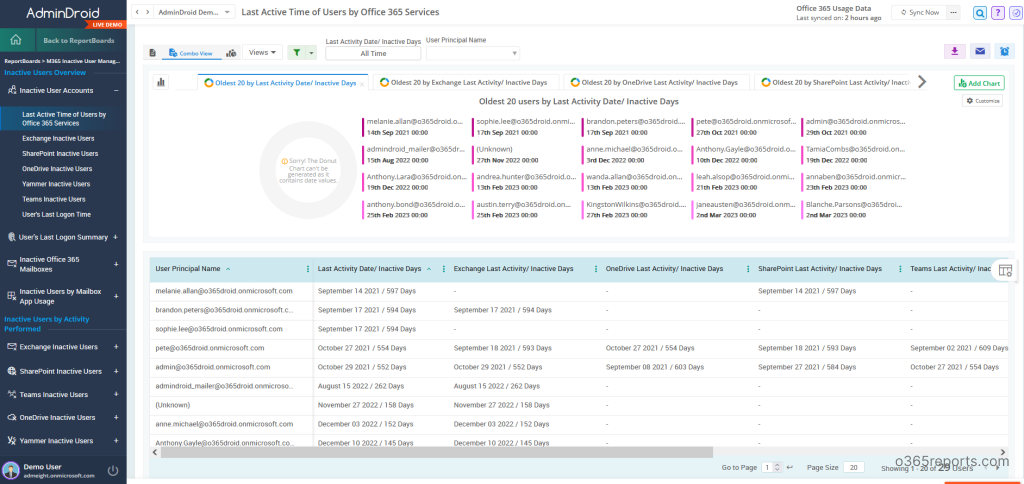Expand User's Last Logon Summary section
This screenshot has width=1024, height=484.
click(116, 237)
